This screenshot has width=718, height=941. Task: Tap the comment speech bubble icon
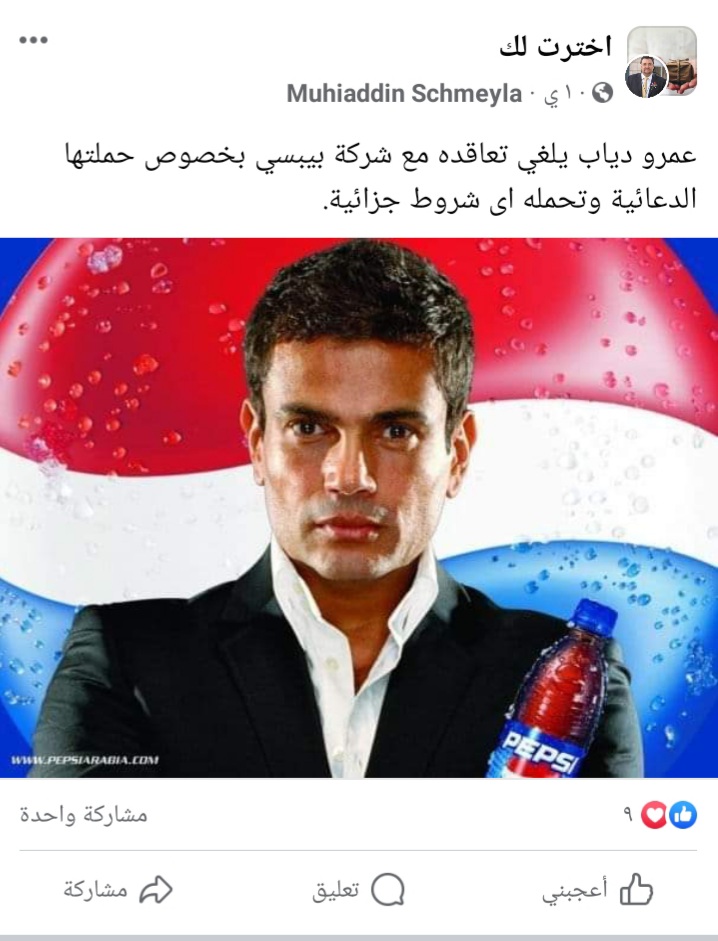point(388,889)
